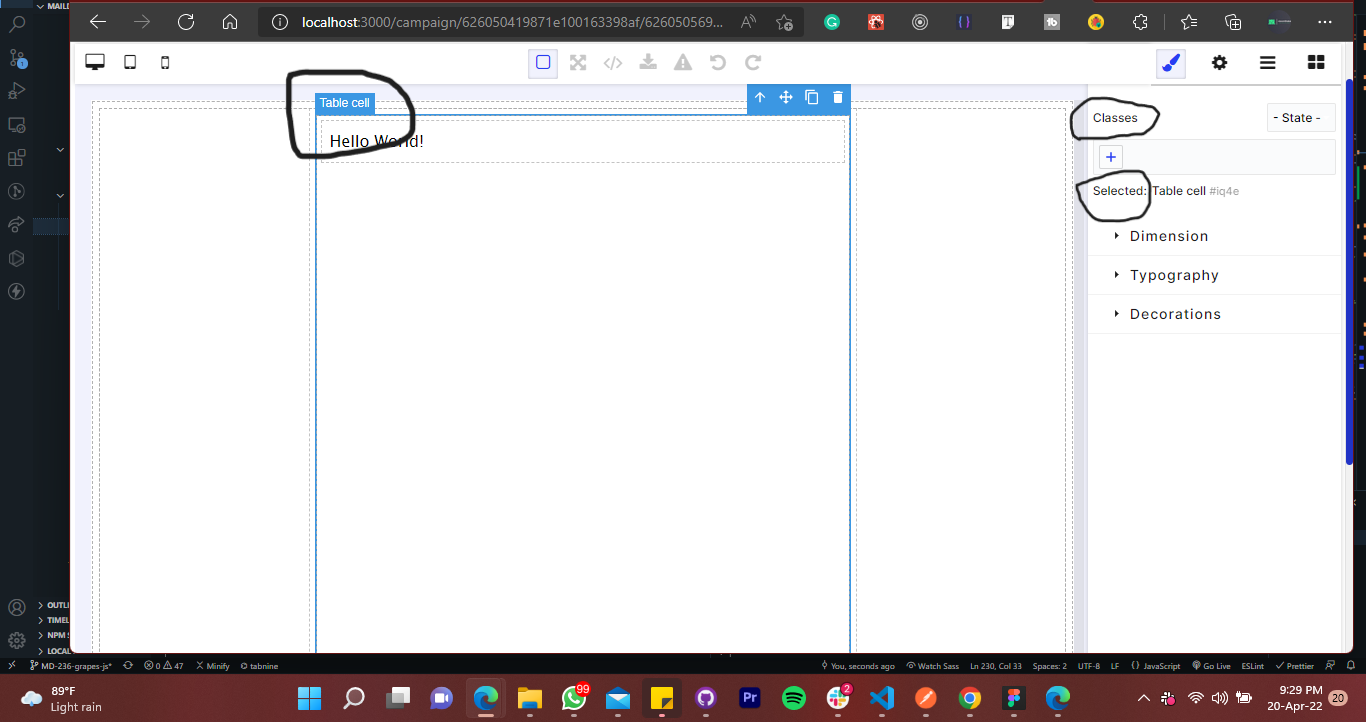The height and width of the screenshot is (722, 1366).
Task: Click Ln 230, Col 33 in status bar
Action: point(996,665)
